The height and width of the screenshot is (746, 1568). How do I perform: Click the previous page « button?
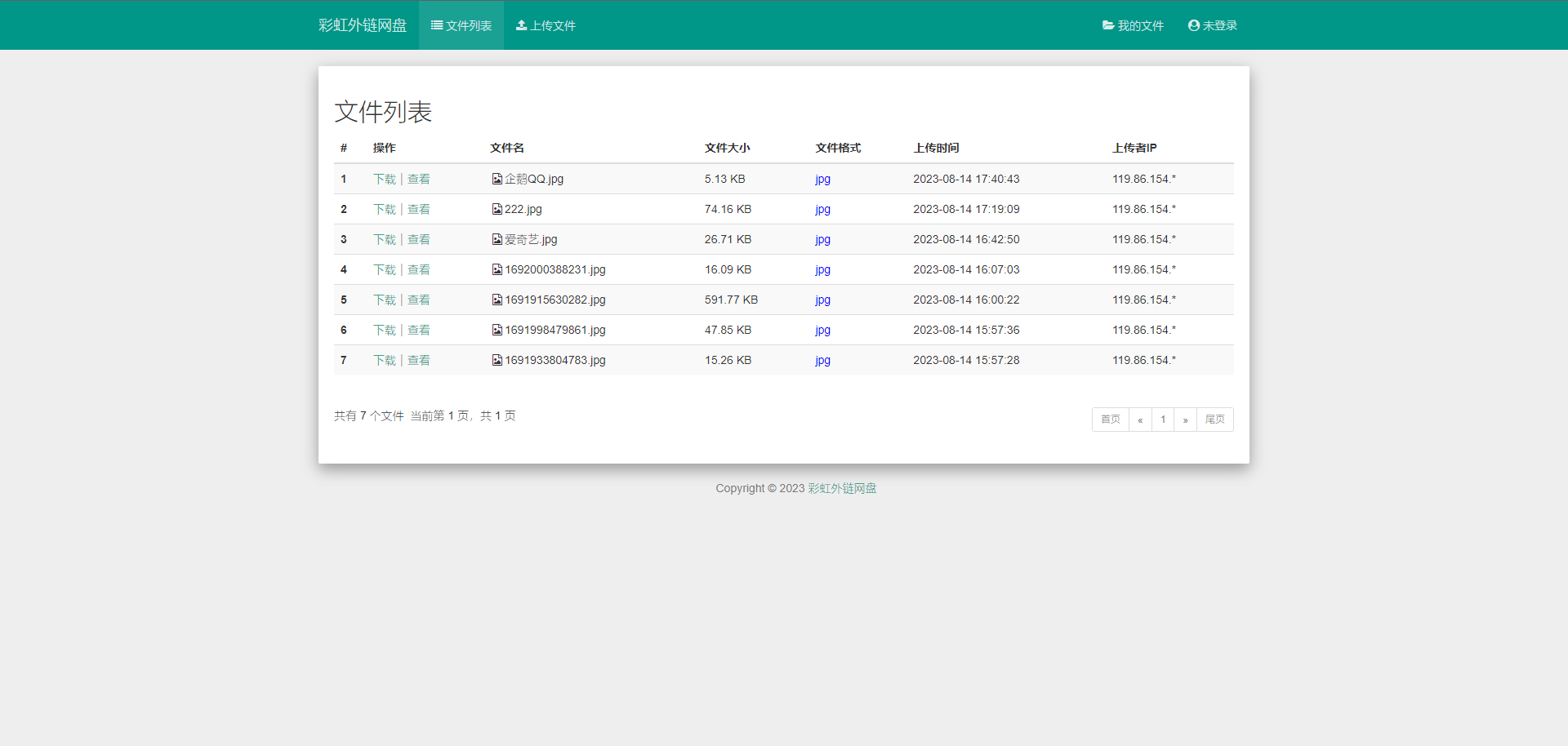[x=1140, y=420]
